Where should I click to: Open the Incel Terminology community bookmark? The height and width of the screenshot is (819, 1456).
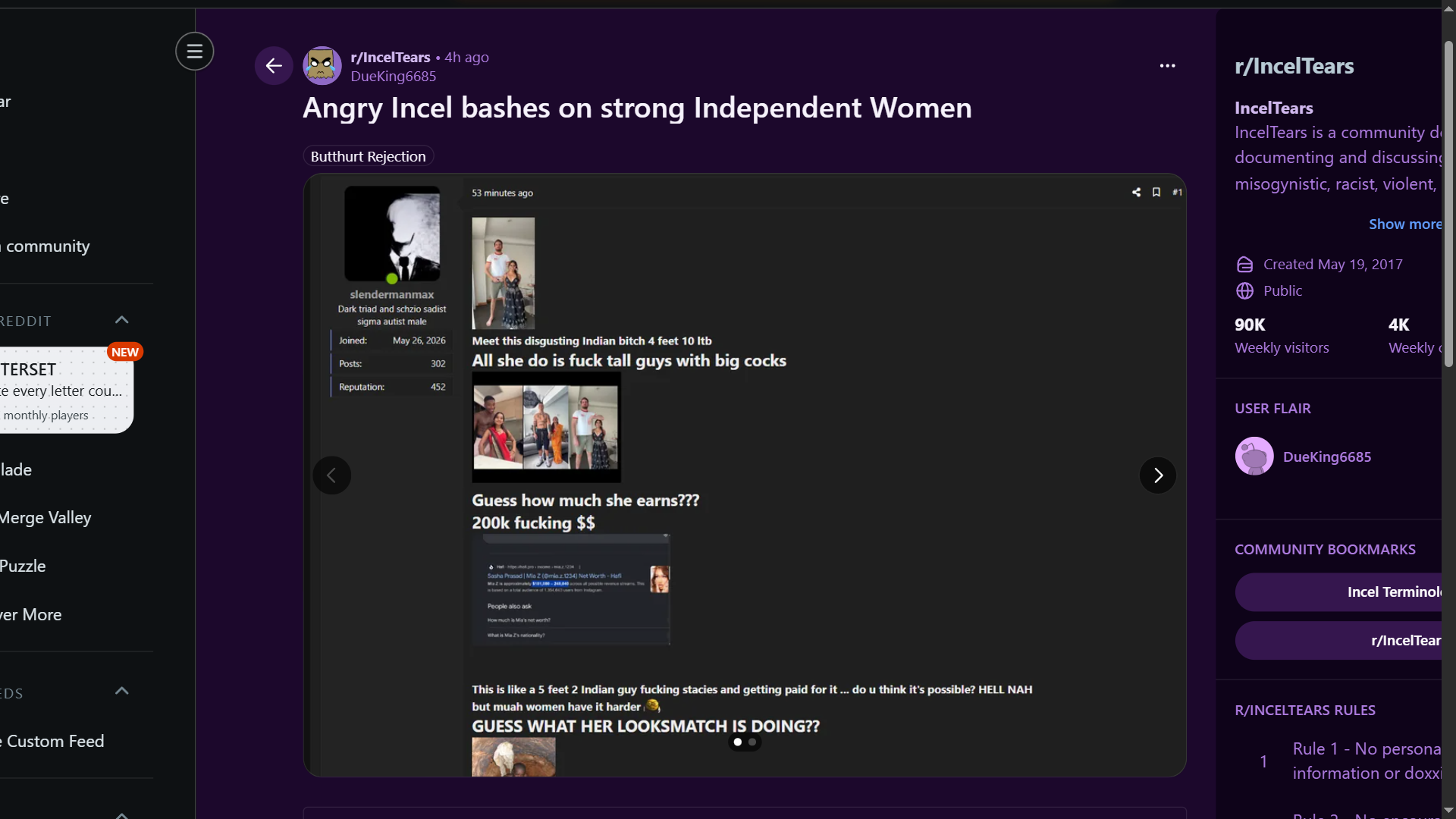tap(1338, 592)
